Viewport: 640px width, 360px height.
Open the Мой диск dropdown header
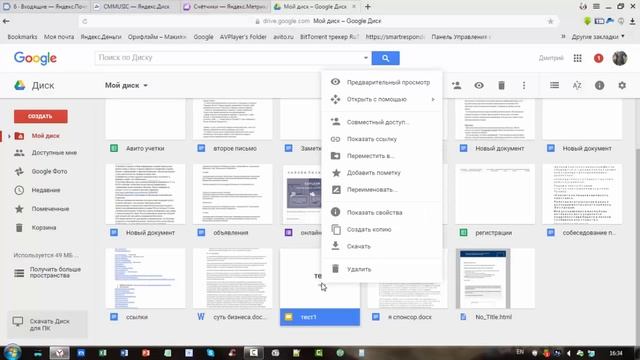(127, 85)
